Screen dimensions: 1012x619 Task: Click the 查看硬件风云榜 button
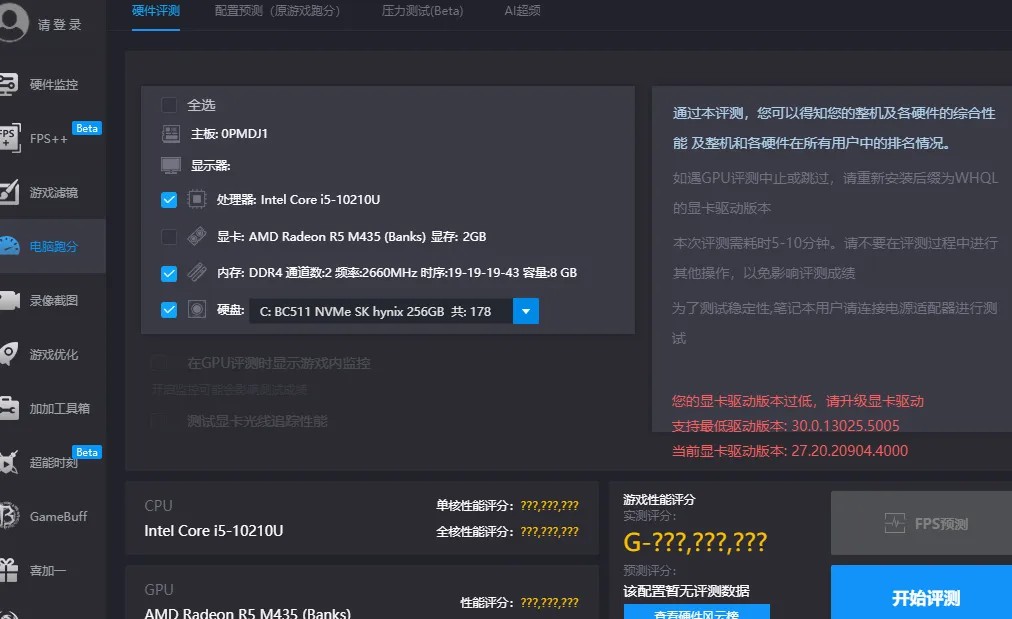[x=696, y=613]
